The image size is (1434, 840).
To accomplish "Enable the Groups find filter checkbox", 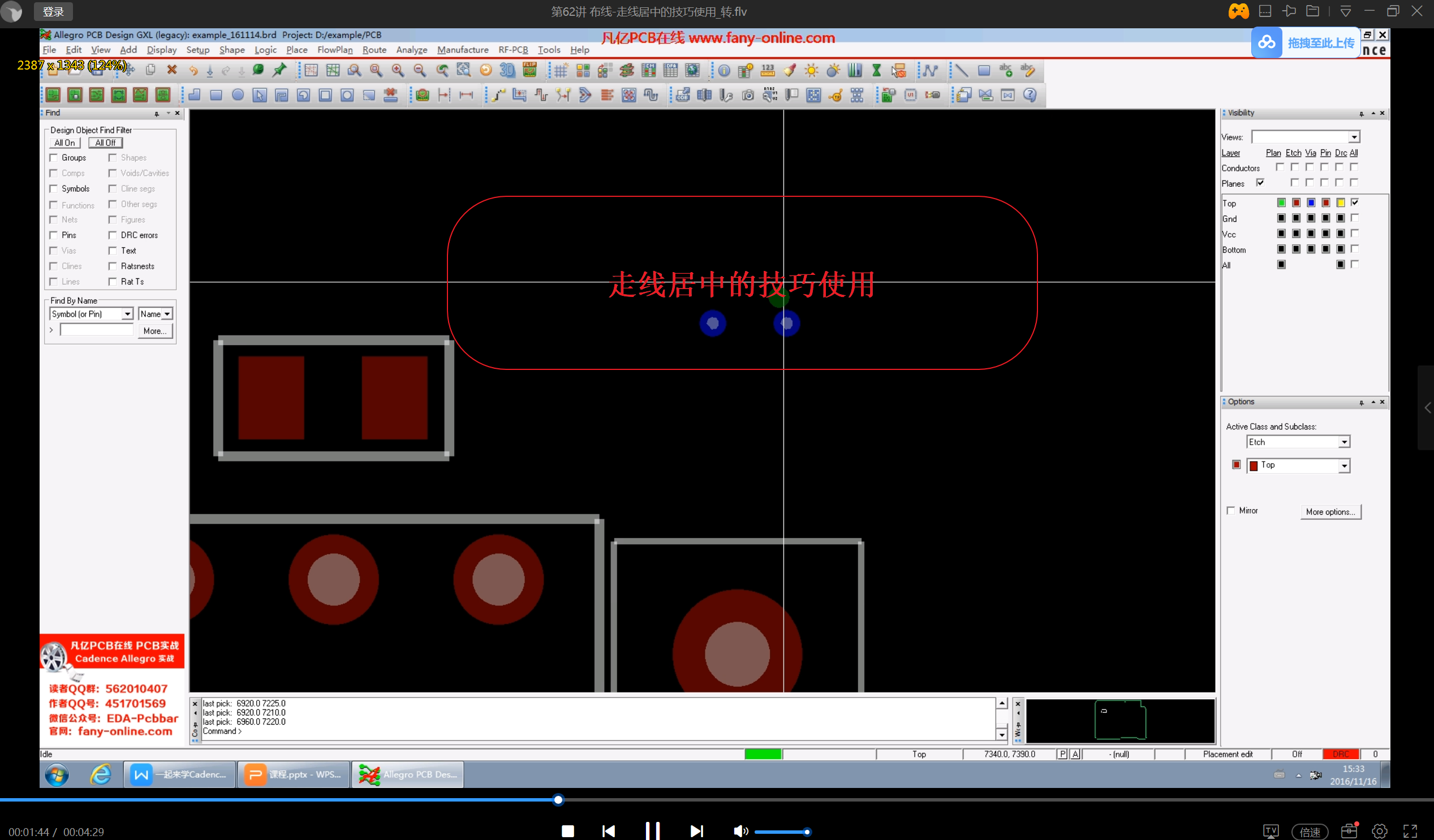I will pos(54,158).
